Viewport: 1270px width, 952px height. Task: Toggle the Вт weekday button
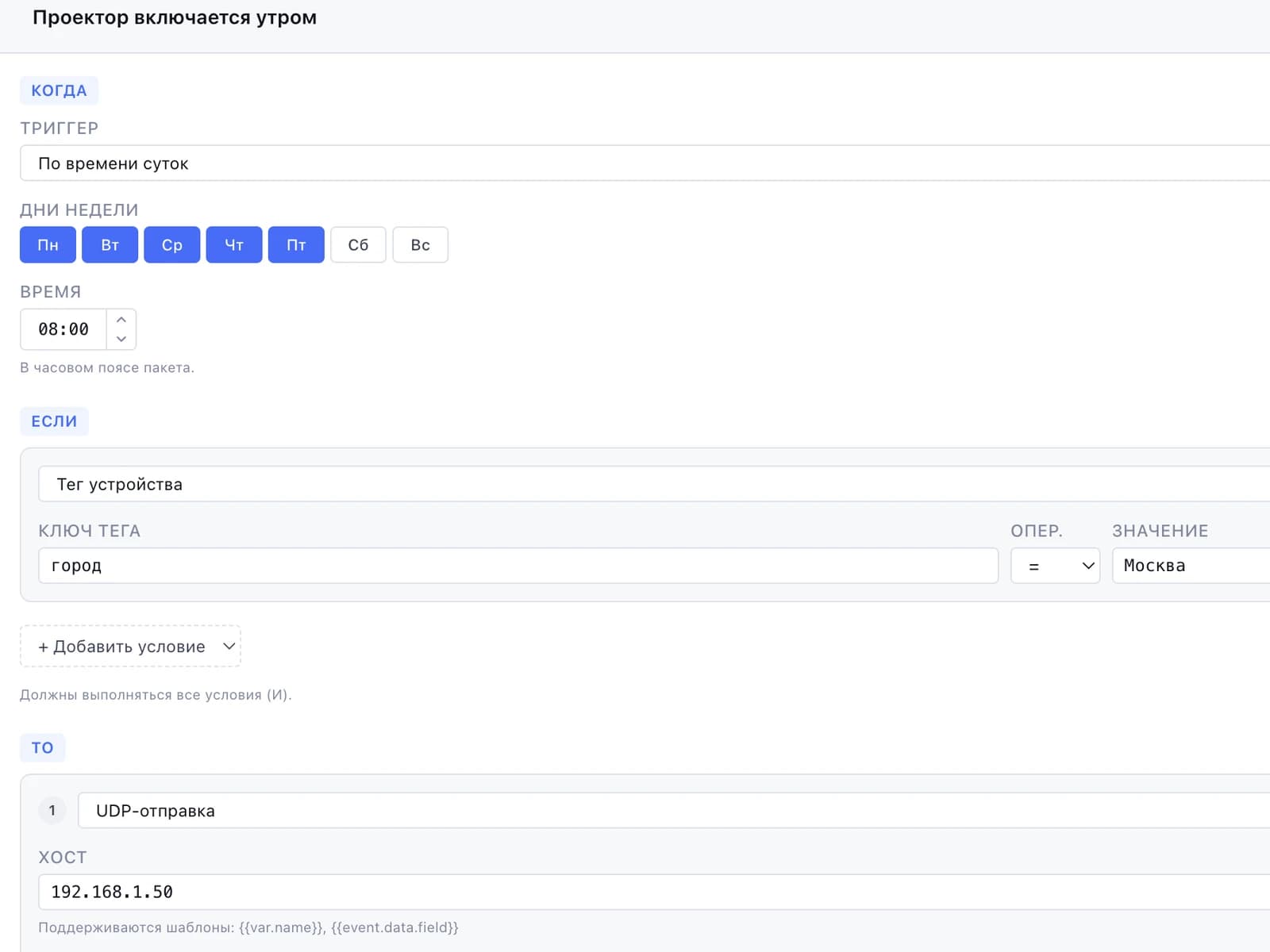coord(110,244)
